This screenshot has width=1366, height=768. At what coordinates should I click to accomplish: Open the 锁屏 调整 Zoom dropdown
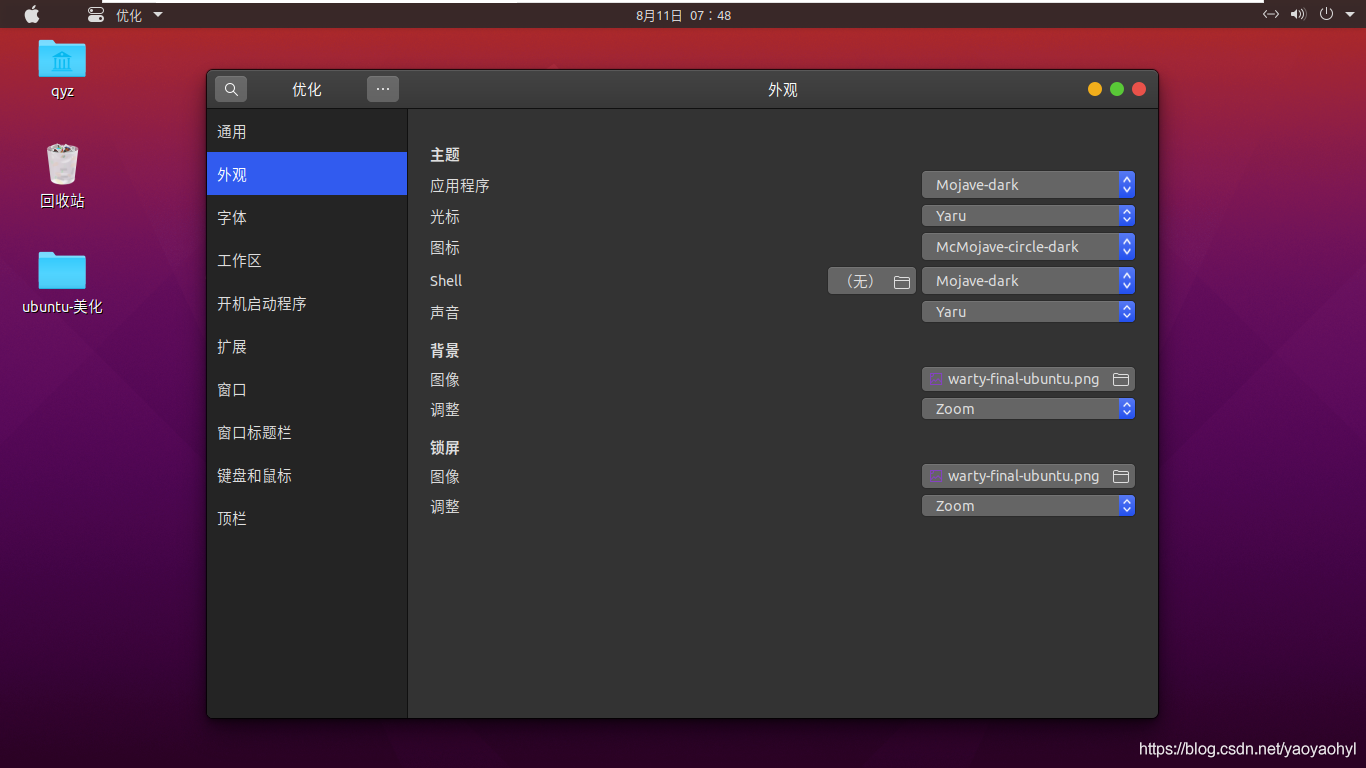coord(1028,505)
